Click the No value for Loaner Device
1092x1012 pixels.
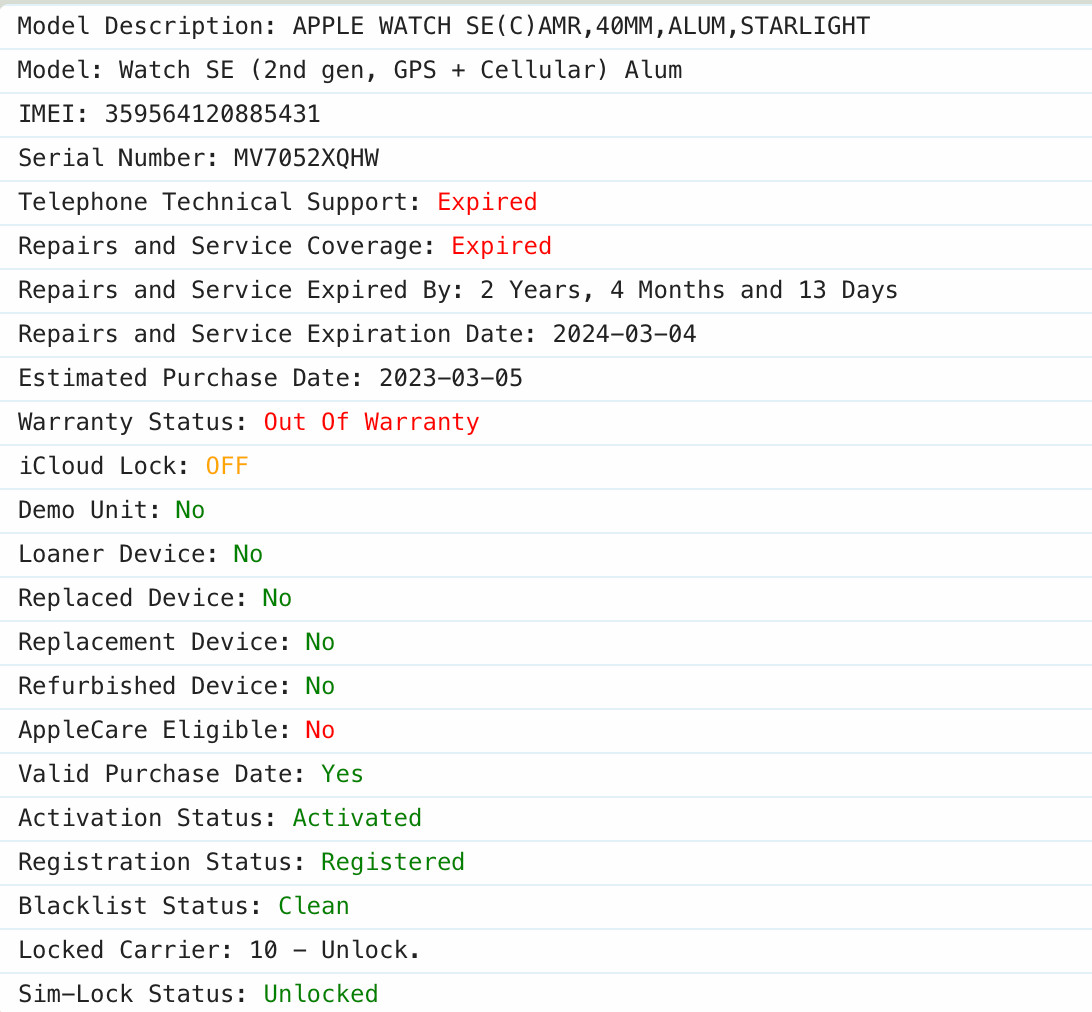(x=248, y=554)
